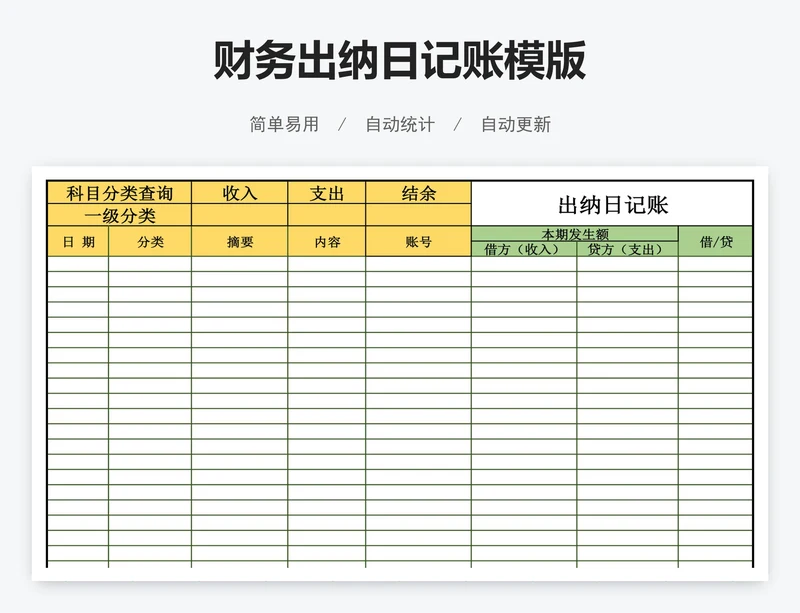Select the 收入 header cell

(x=240, y=193)
